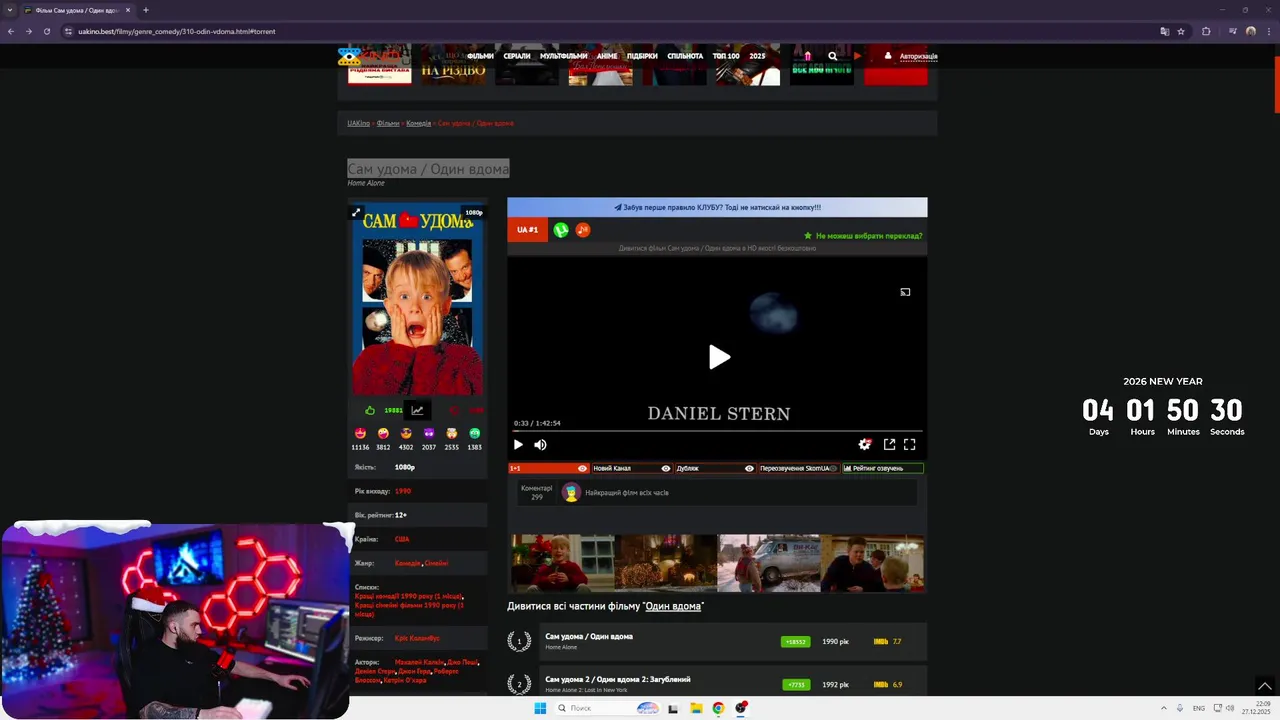Viewport: 1280px width, 720px height.
Task: Toggle the eye icon on 1+1 voiceover
Action: pyautogui.click(x=582, y=468)
